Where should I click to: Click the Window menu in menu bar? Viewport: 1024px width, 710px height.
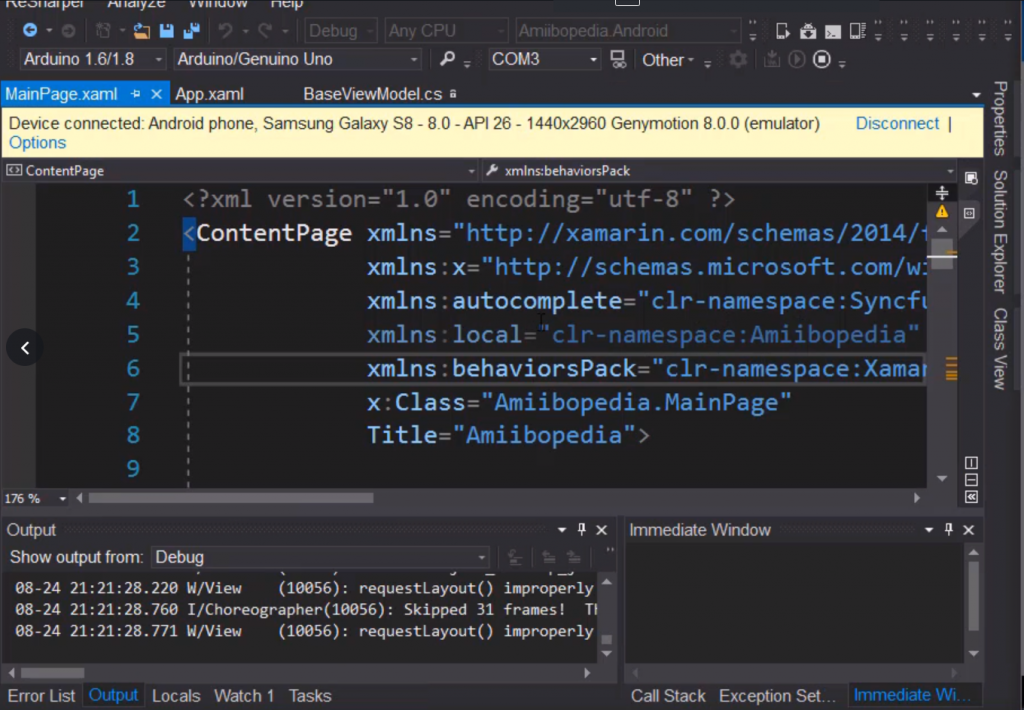pyautogui.click(x=217, y=4)
